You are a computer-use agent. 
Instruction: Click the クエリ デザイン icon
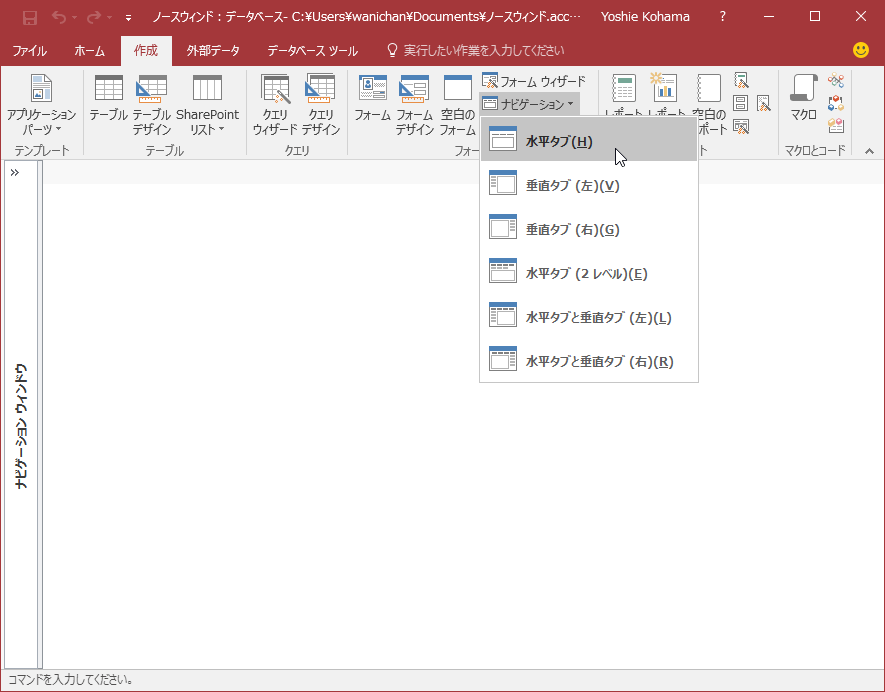click(x=320, y=106)
